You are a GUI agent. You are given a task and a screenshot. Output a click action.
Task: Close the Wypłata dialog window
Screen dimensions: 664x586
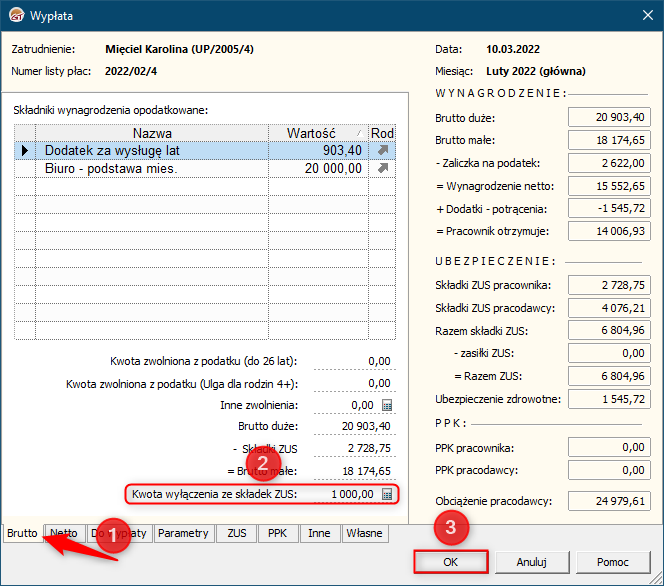click(x=641, y=16)
